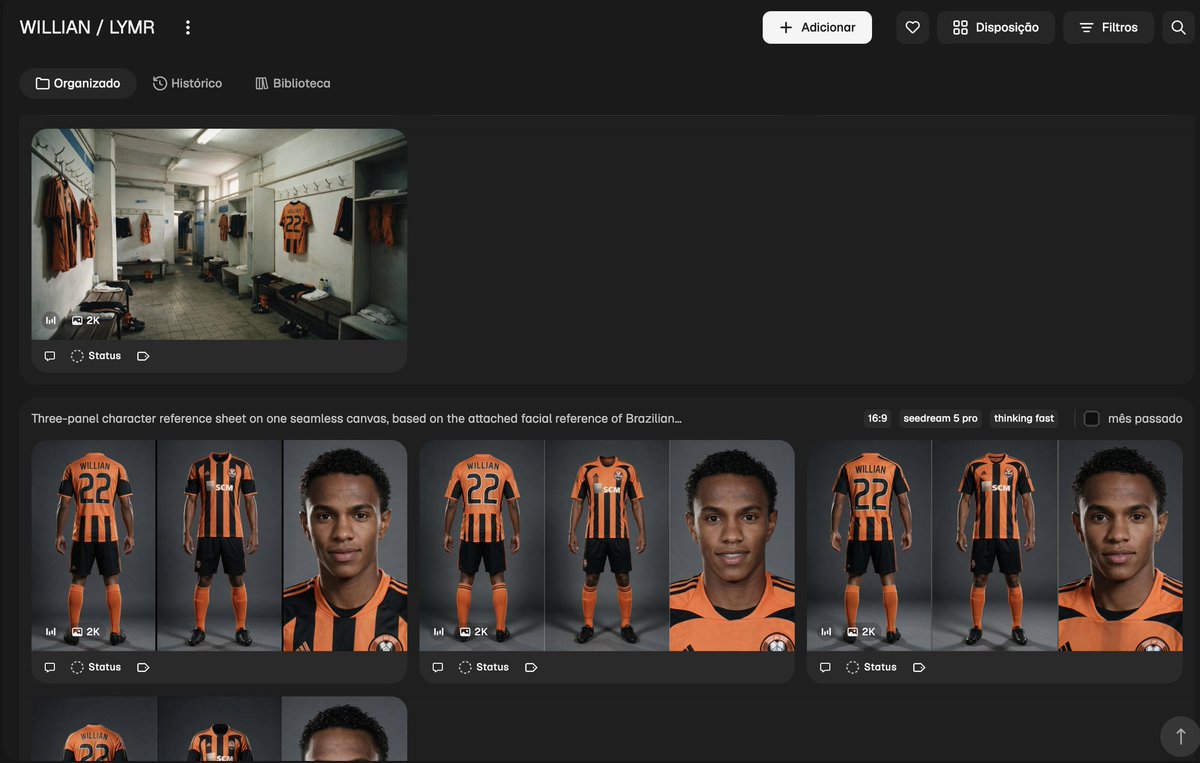Open the middle character sheet thumbnail
The width and height of the screenshot is (1200, 763).
(x=607, y=546)
